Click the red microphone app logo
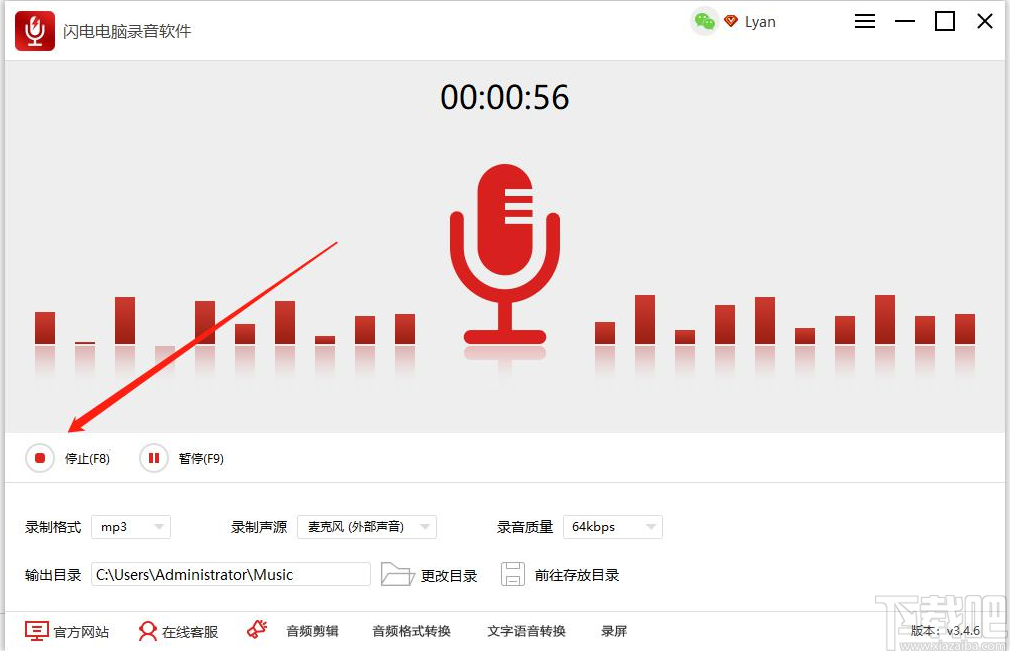Image resolution: width=1010 pixels, height=651 pixels. 33,30
